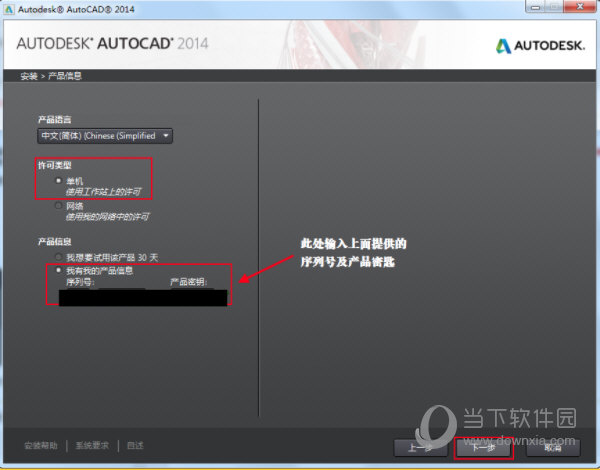Minimize the AutoCAD 2014 installer window
The image size is (600, 470).
tap(535, 7)
